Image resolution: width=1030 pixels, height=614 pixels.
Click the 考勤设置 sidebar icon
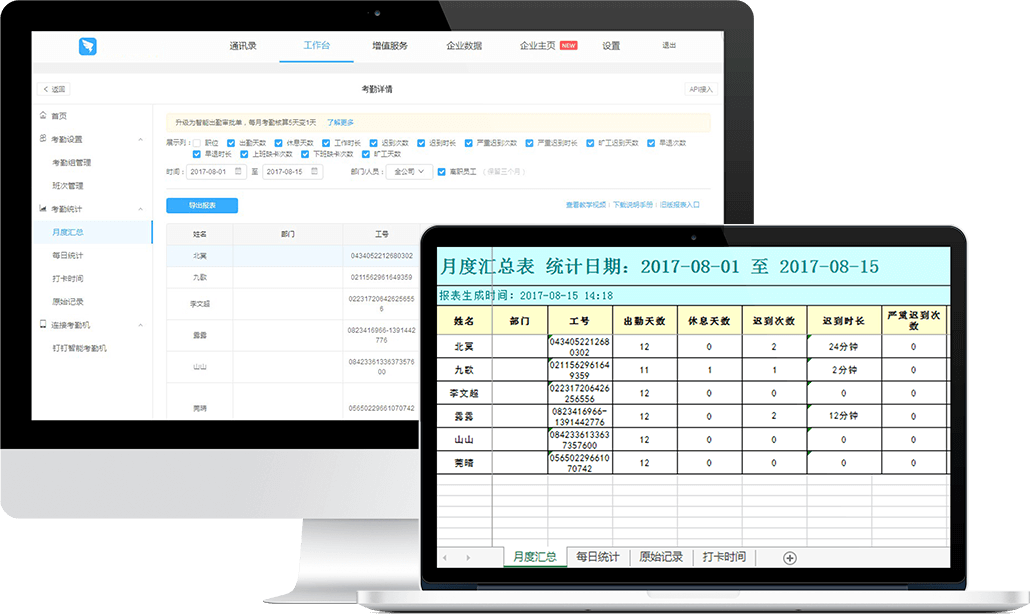(x=42, y=139)
